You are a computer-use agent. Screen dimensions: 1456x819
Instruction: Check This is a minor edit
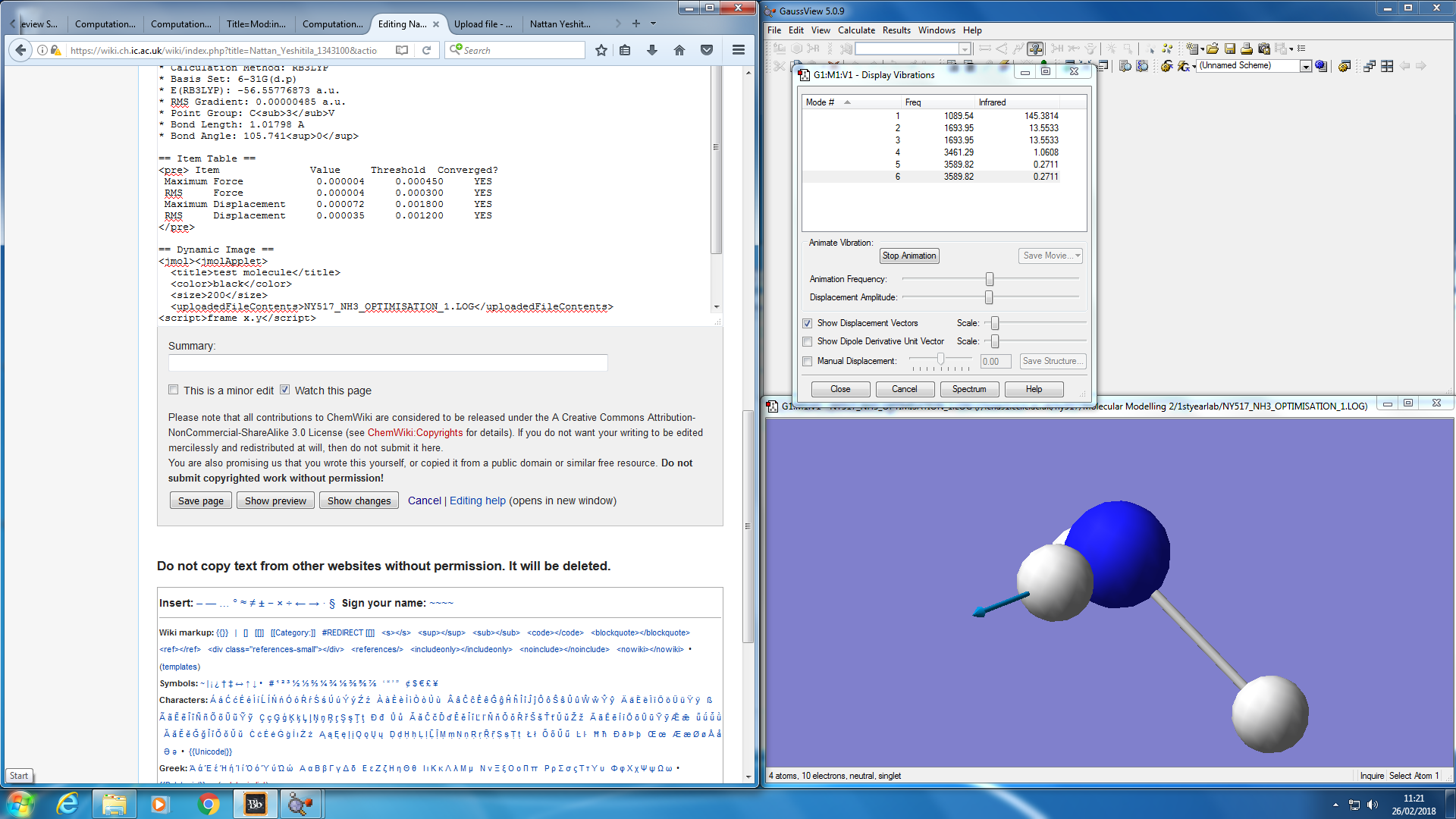174,390
